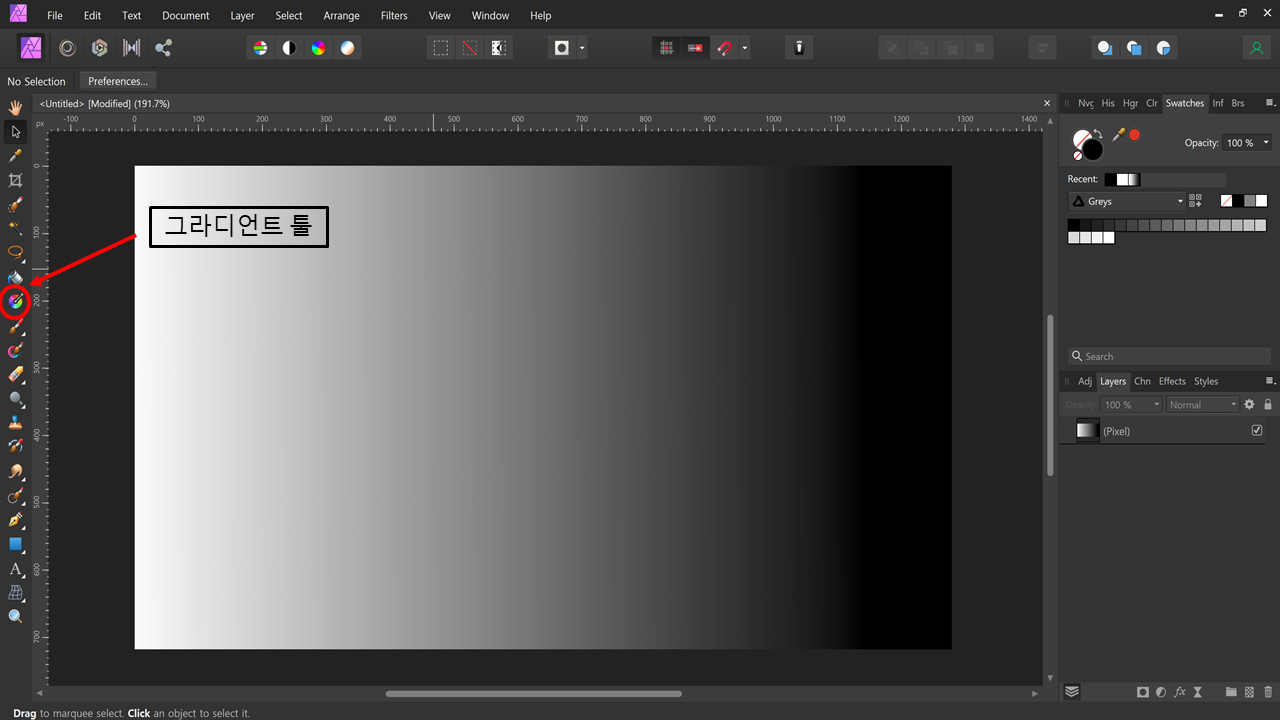
Task: Select the Flood Select magic wand tool
Action: [x=15, y=228]
